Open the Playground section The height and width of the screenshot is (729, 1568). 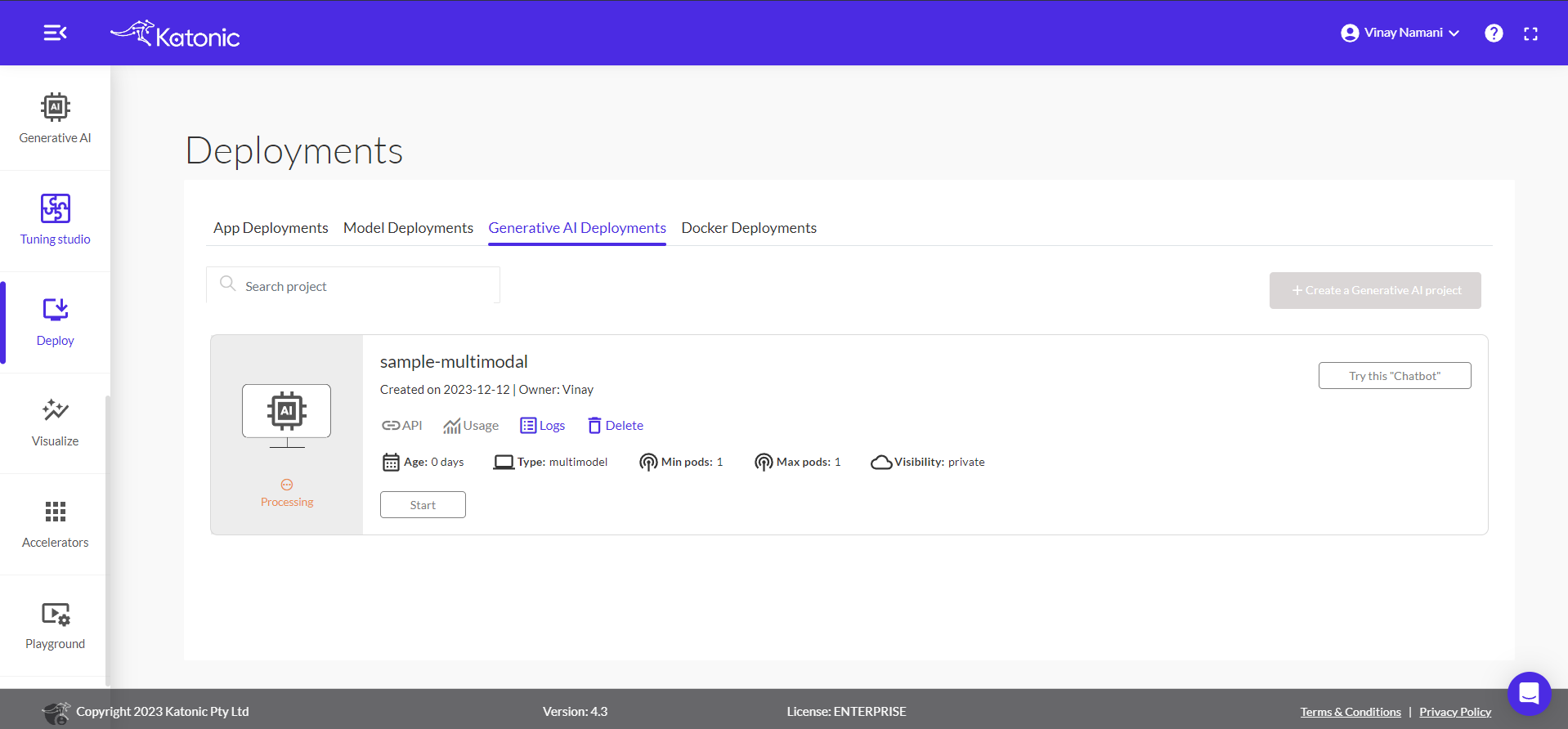pos(55,625)
